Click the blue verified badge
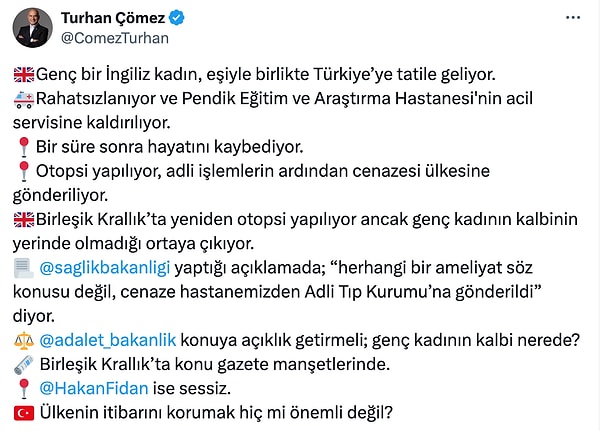 tap(176, 18)
